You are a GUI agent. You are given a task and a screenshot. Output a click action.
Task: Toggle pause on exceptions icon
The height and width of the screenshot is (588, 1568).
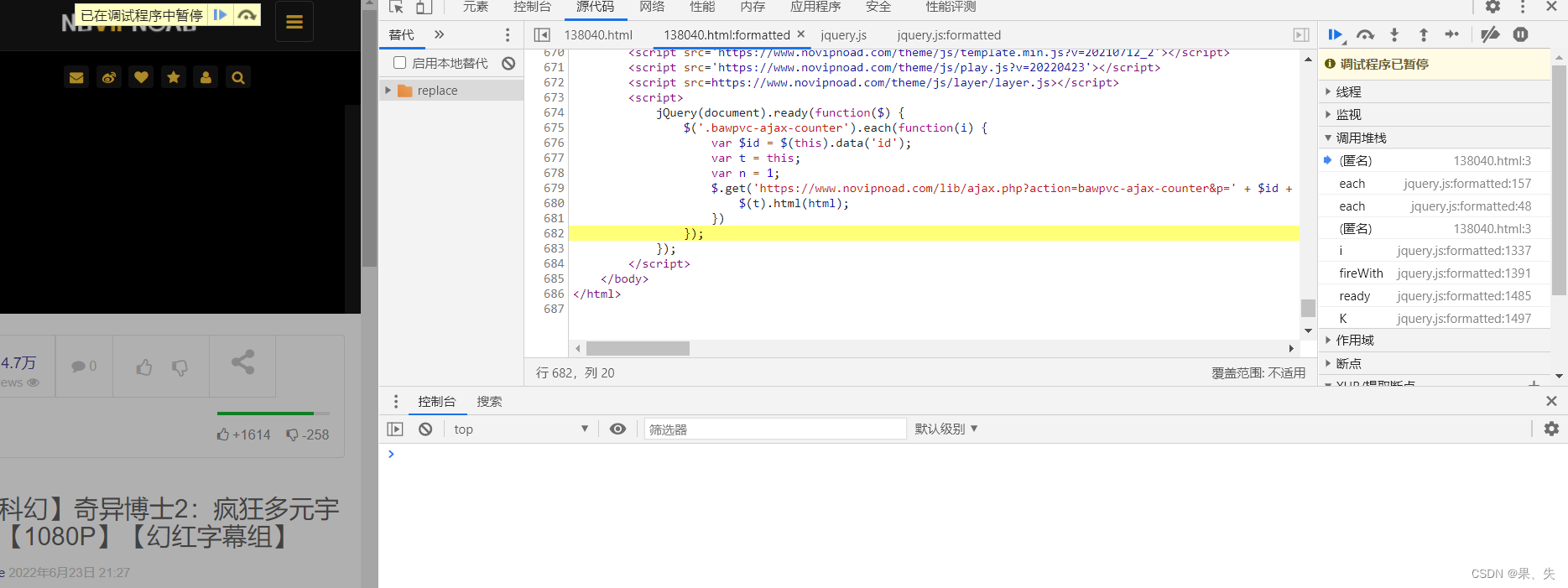[x=1520, y=34]
